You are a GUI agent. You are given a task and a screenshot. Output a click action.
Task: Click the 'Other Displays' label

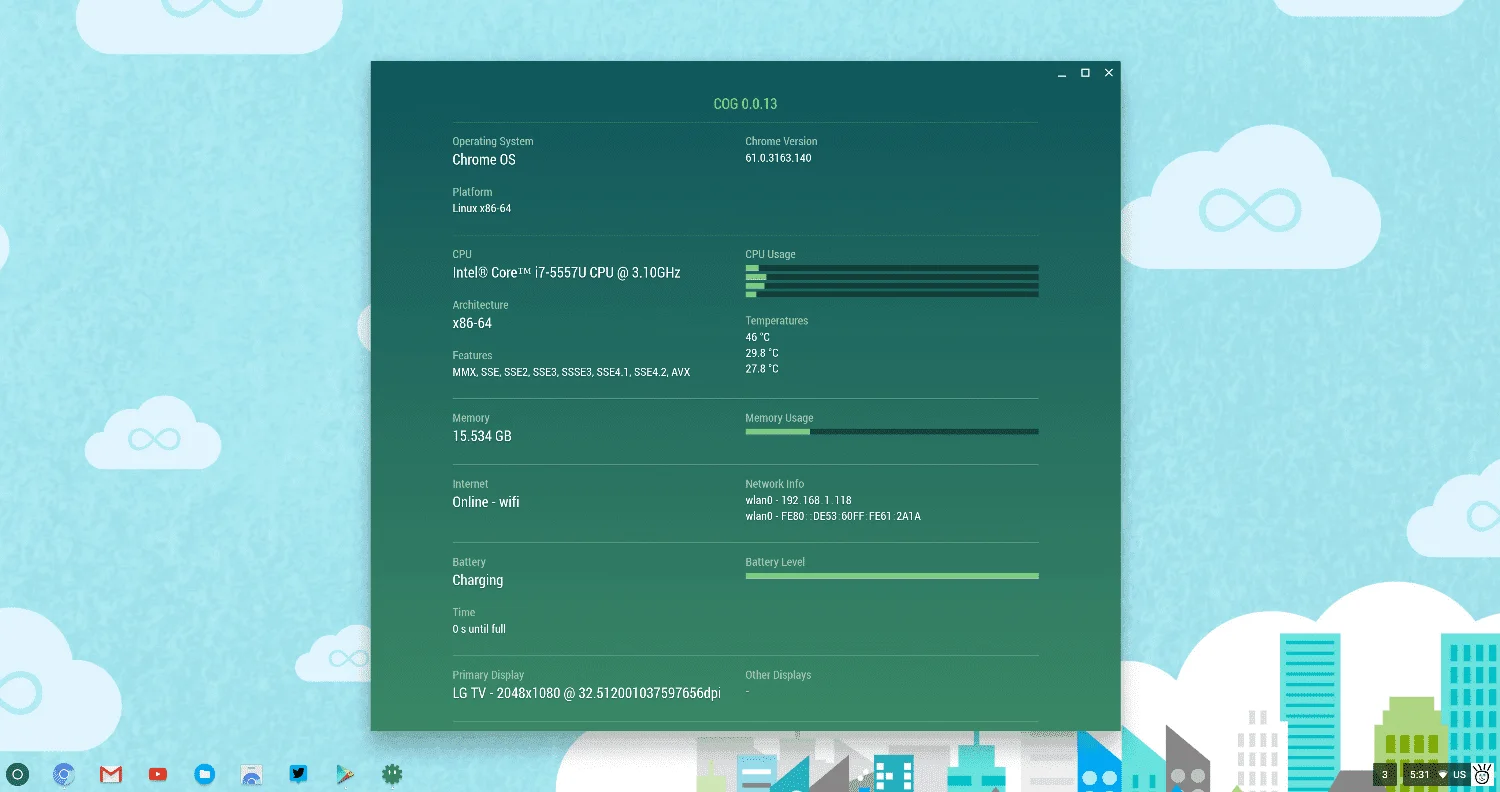(778, 676)
